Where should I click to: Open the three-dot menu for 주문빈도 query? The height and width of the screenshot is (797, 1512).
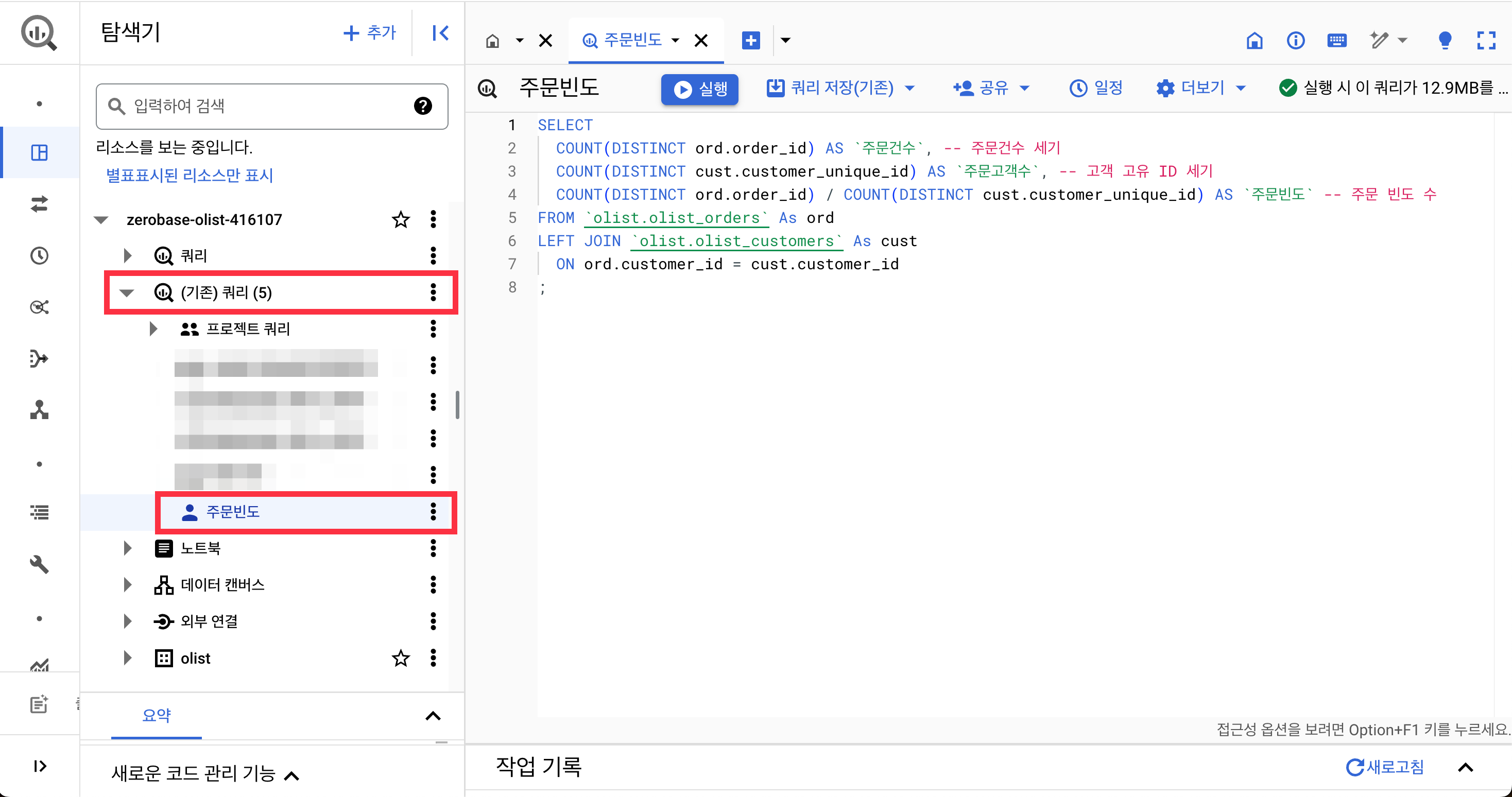433,512
